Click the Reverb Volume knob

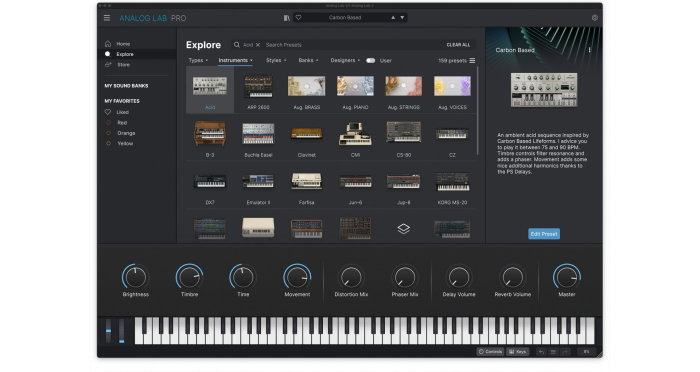click(x=512, y=277)
